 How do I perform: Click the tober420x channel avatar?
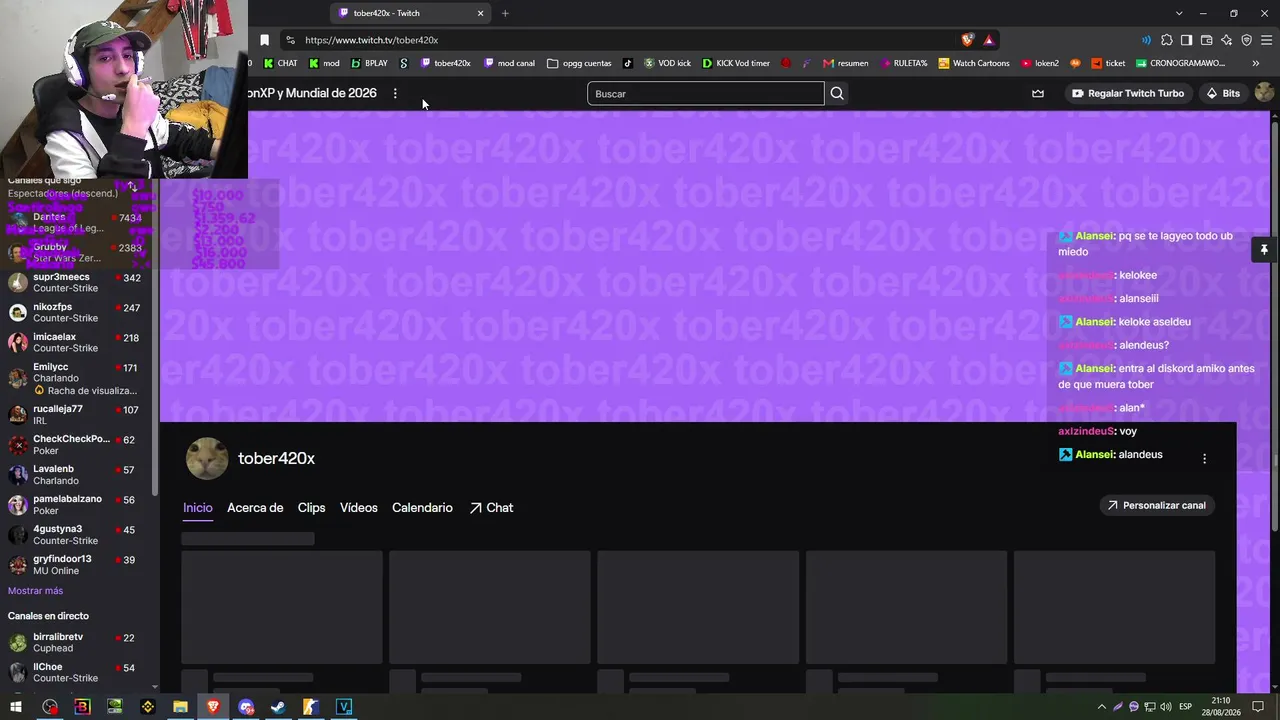207,459
